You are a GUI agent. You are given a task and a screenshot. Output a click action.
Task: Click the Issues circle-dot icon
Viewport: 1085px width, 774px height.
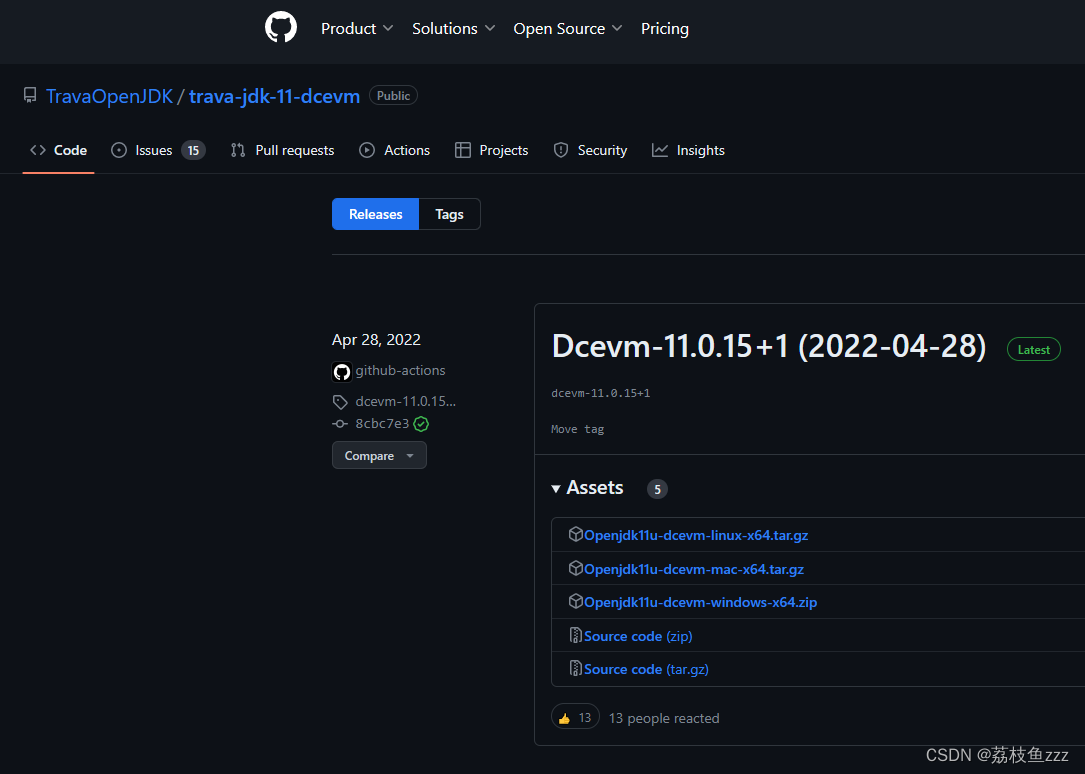click(x=119, y=150)
